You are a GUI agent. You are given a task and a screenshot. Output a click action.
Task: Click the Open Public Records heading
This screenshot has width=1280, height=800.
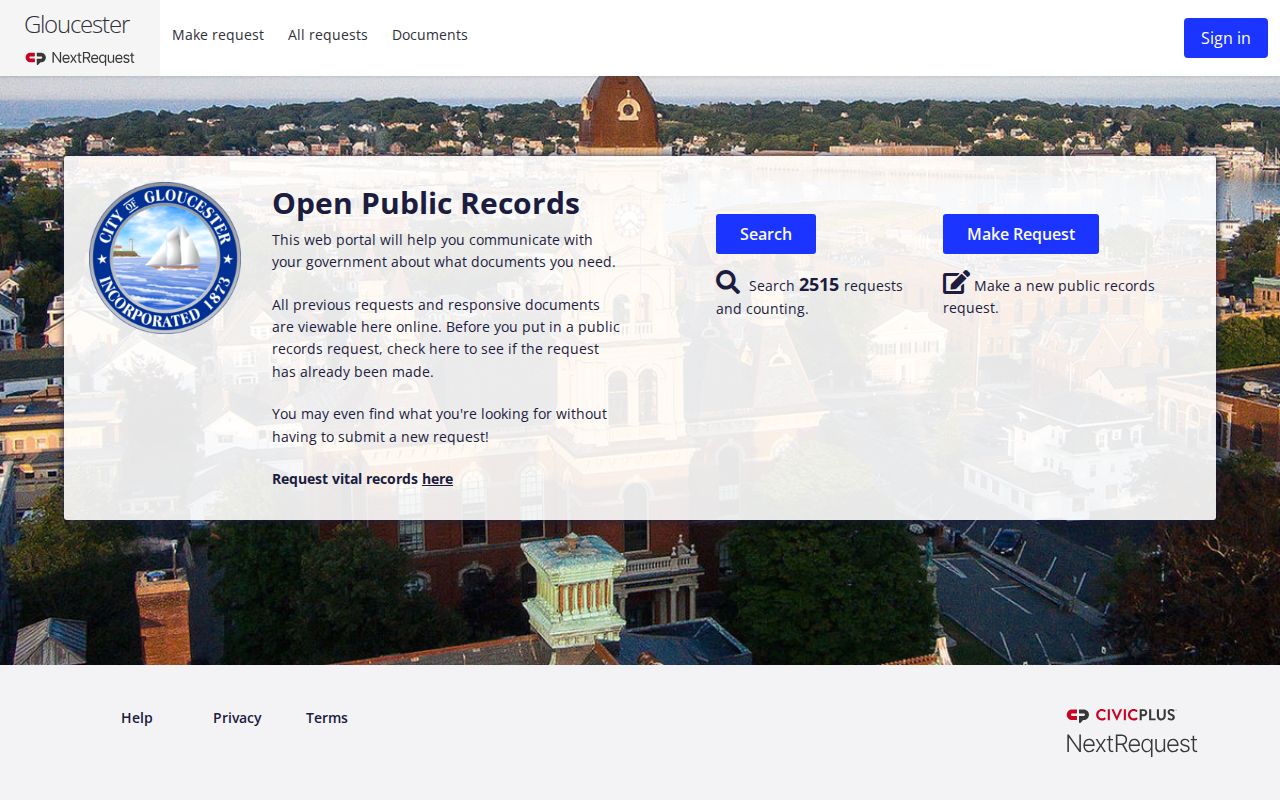[x=426, y=203]
